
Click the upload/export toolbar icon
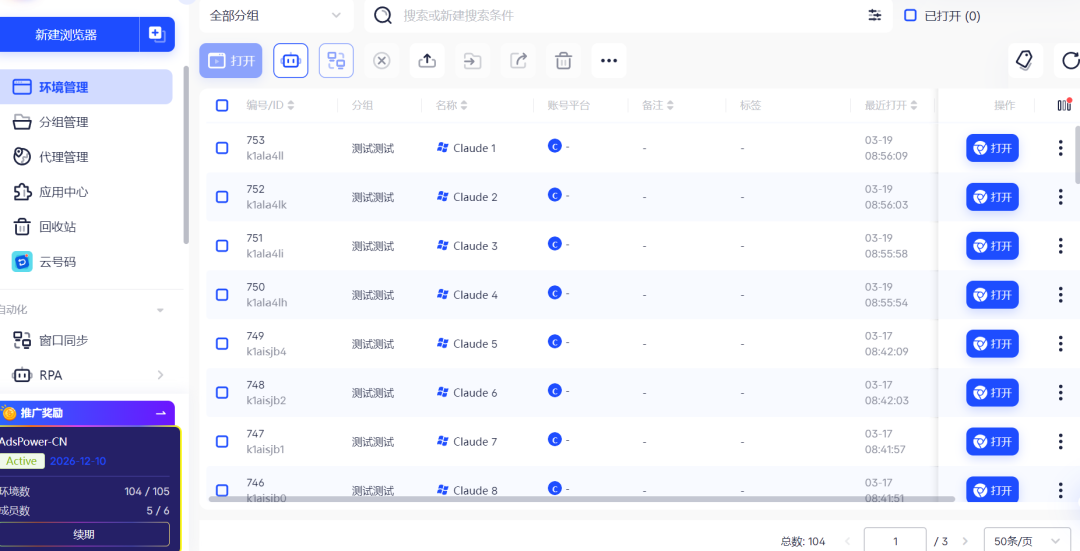427,61
